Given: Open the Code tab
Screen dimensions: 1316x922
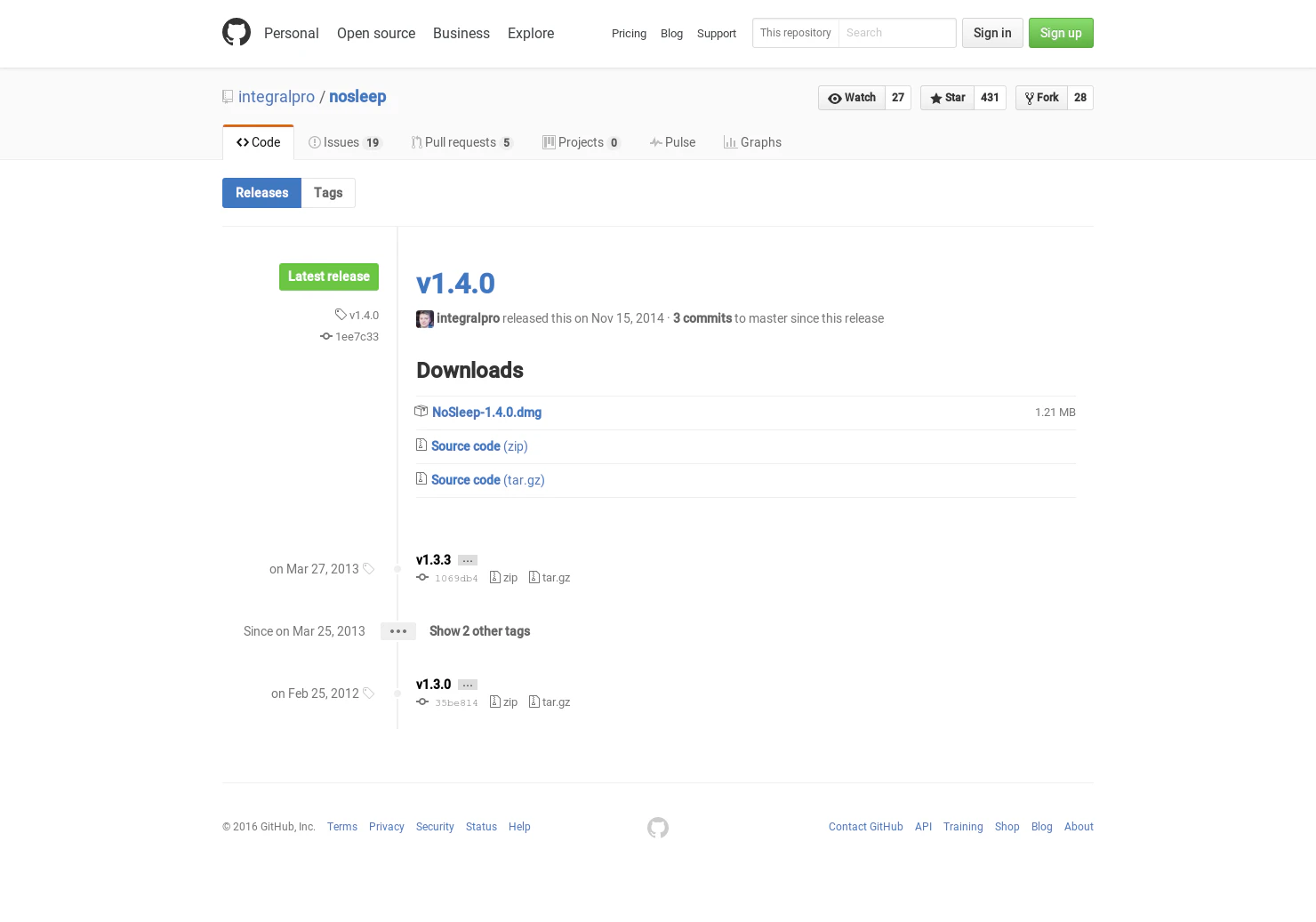Looking at the screenshot, I should pos(258,142).
